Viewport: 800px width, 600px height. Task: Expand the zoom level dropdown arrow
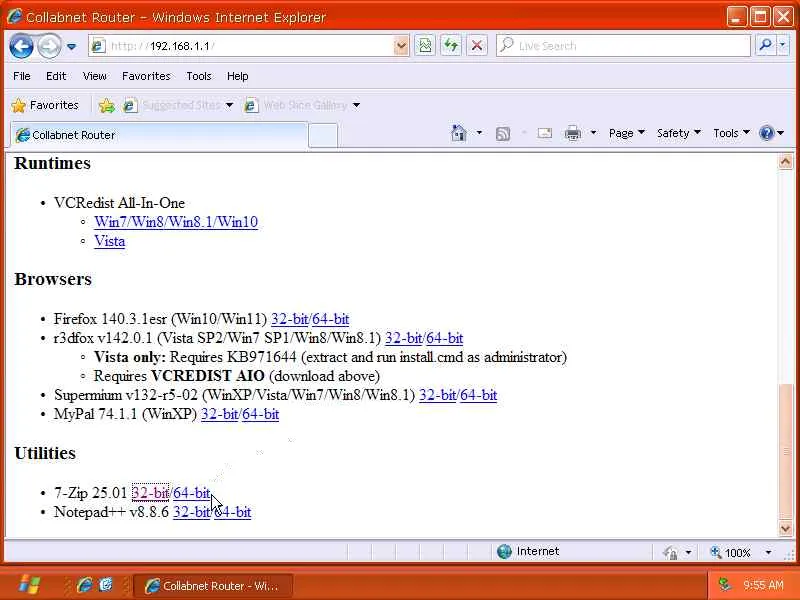coord(768,553)
